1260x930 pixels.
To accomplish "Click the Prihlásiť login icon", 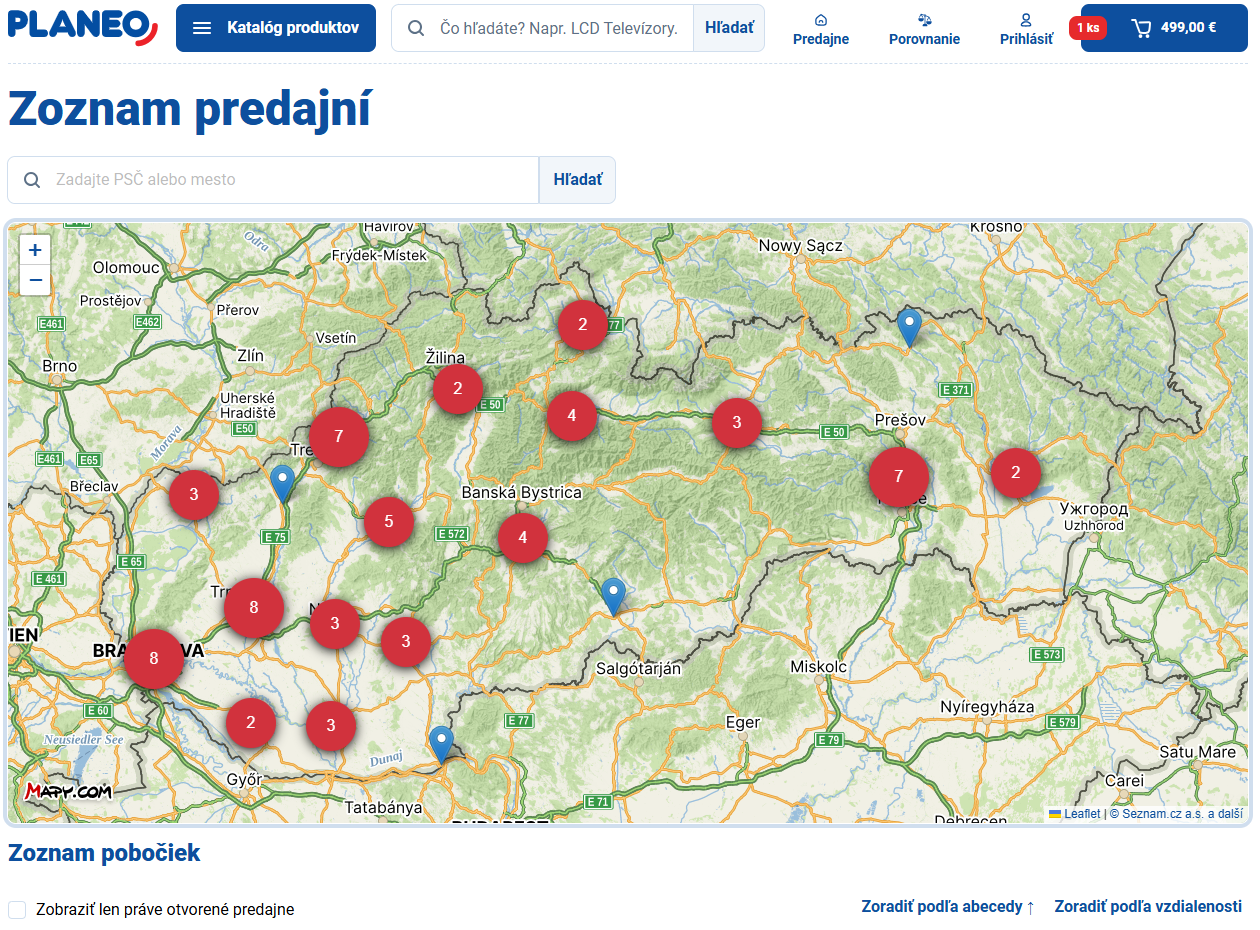I will [1026, 29].
